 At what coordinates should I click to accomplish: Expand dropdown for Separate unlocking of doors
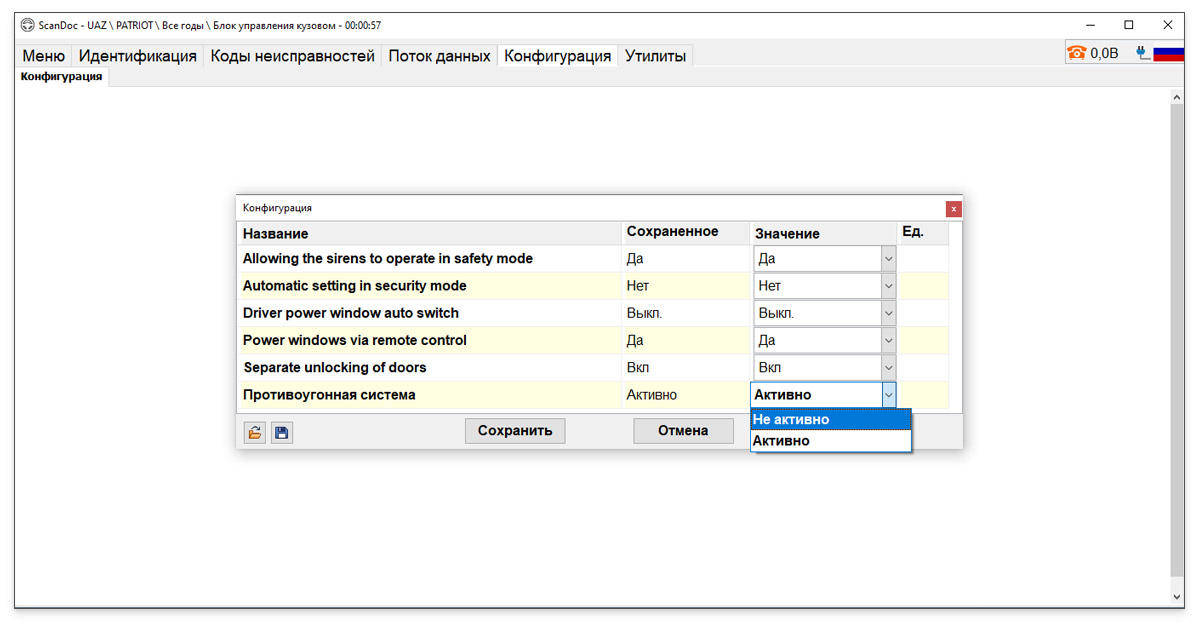[888, 368]
